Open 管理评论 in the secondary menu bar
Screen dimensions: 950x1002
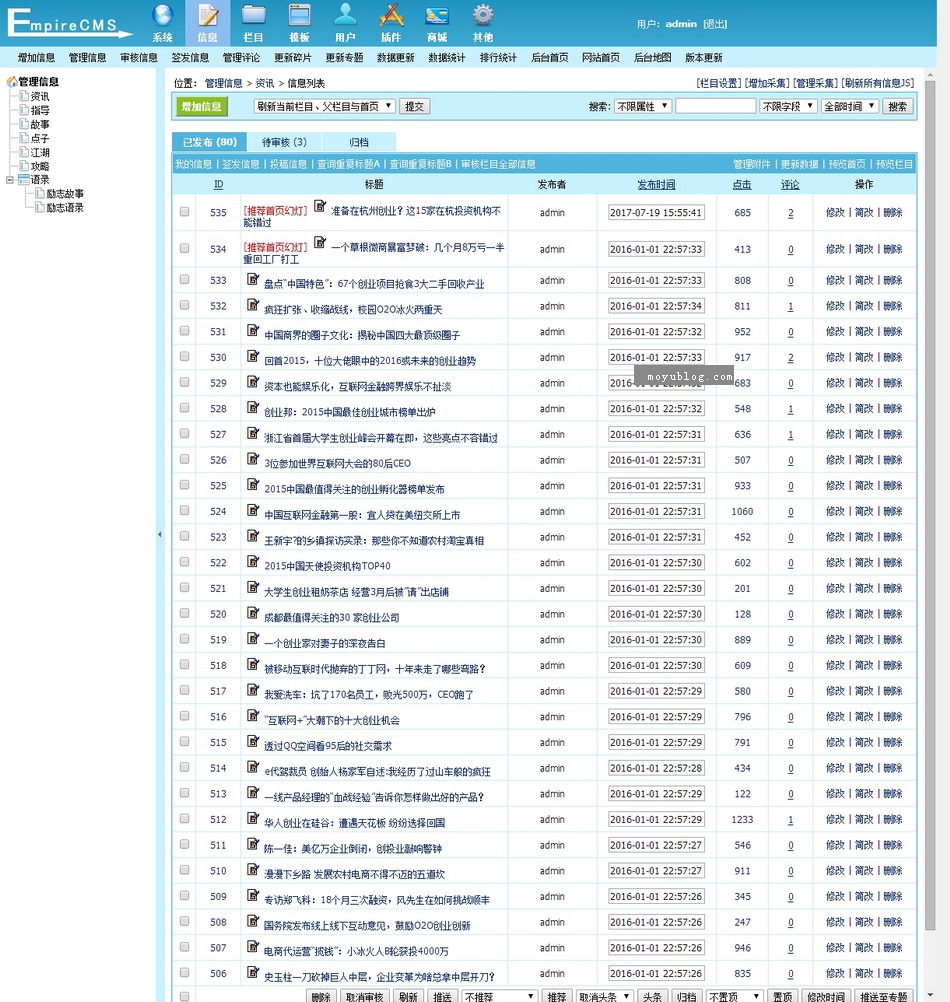coord(241,58)
